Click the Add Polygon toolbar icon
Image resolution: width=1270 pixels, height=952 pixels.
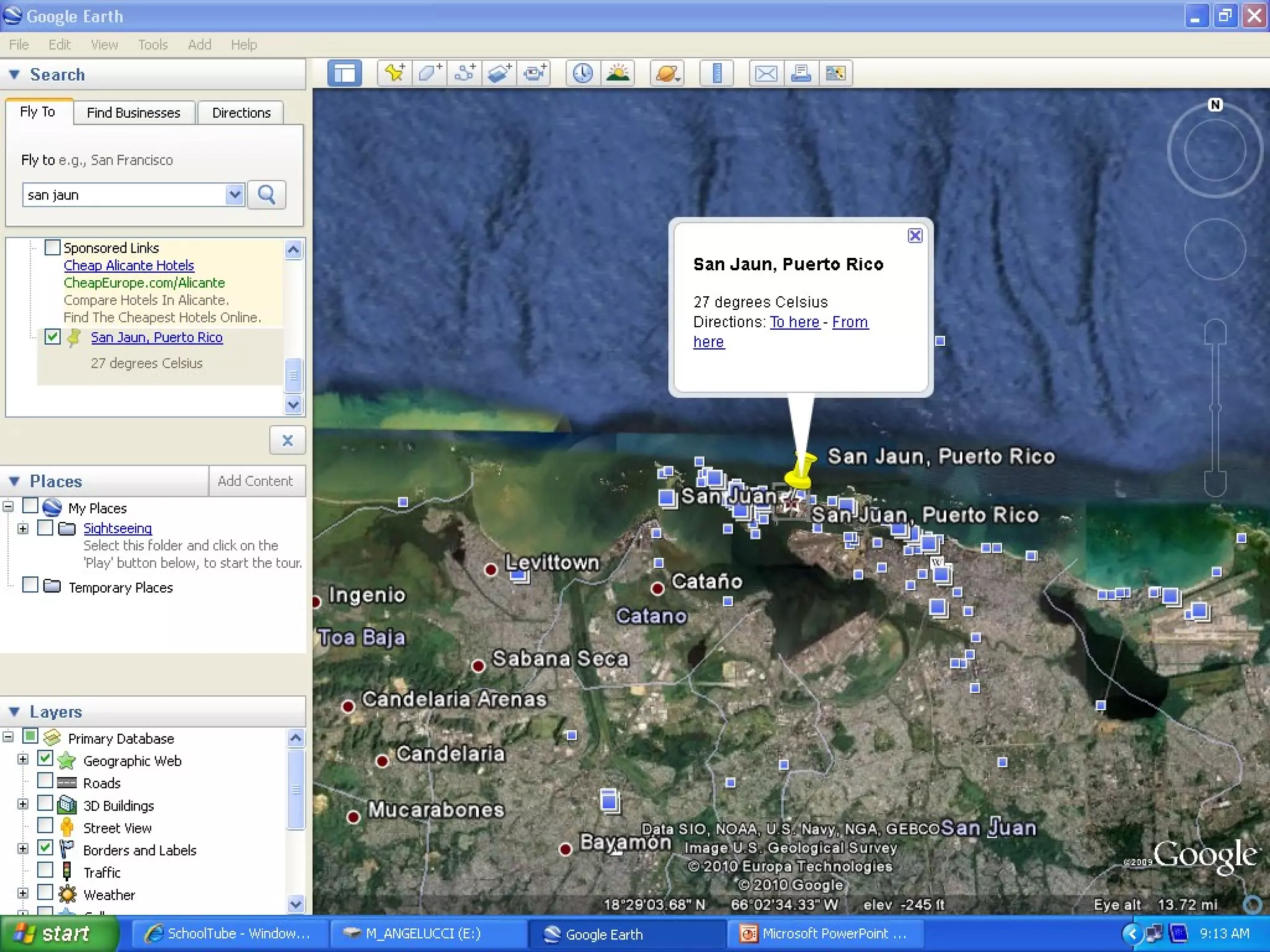[x=429, y=74]
